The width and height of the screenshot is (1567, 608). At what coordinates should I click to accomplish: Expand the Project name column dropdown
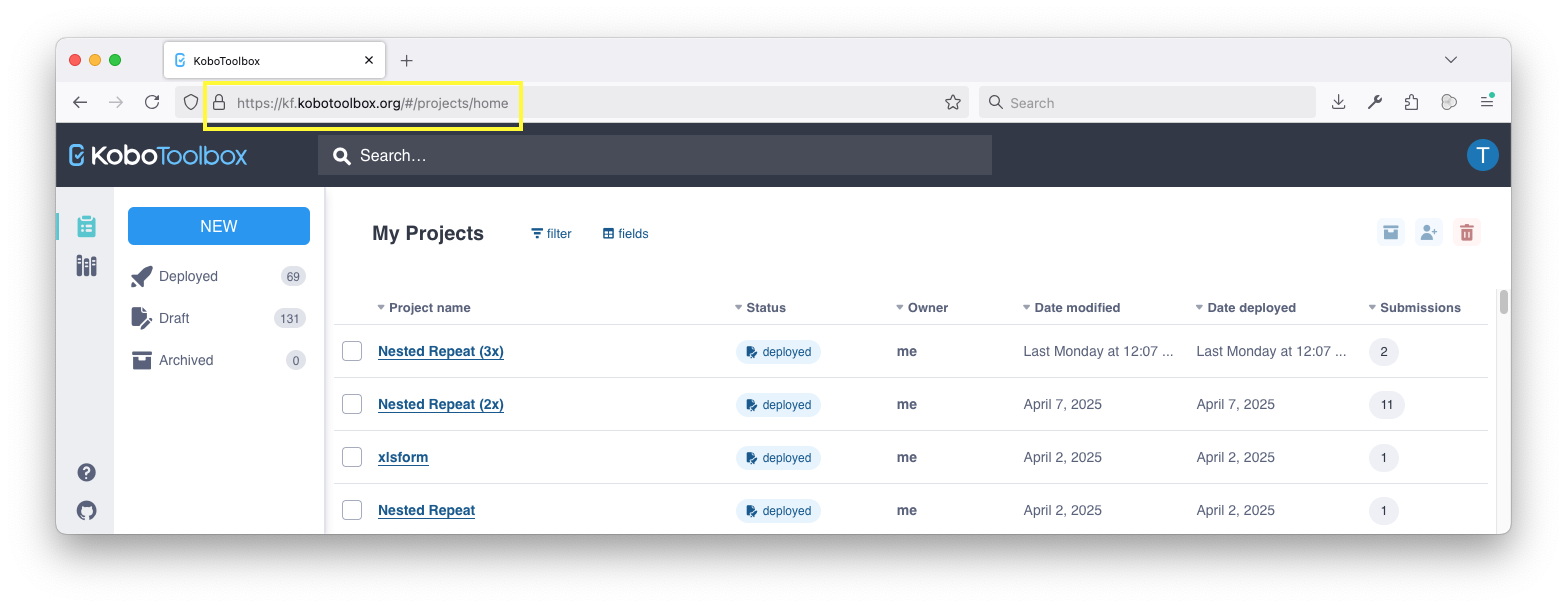click(381, 308)
